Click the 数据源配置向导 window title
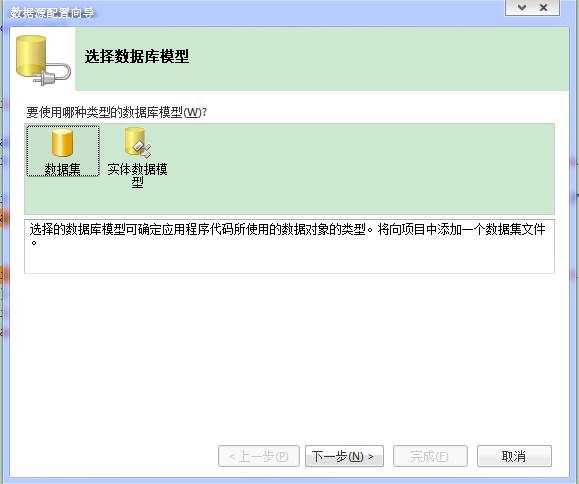579x484 pixels. point(52,13)
